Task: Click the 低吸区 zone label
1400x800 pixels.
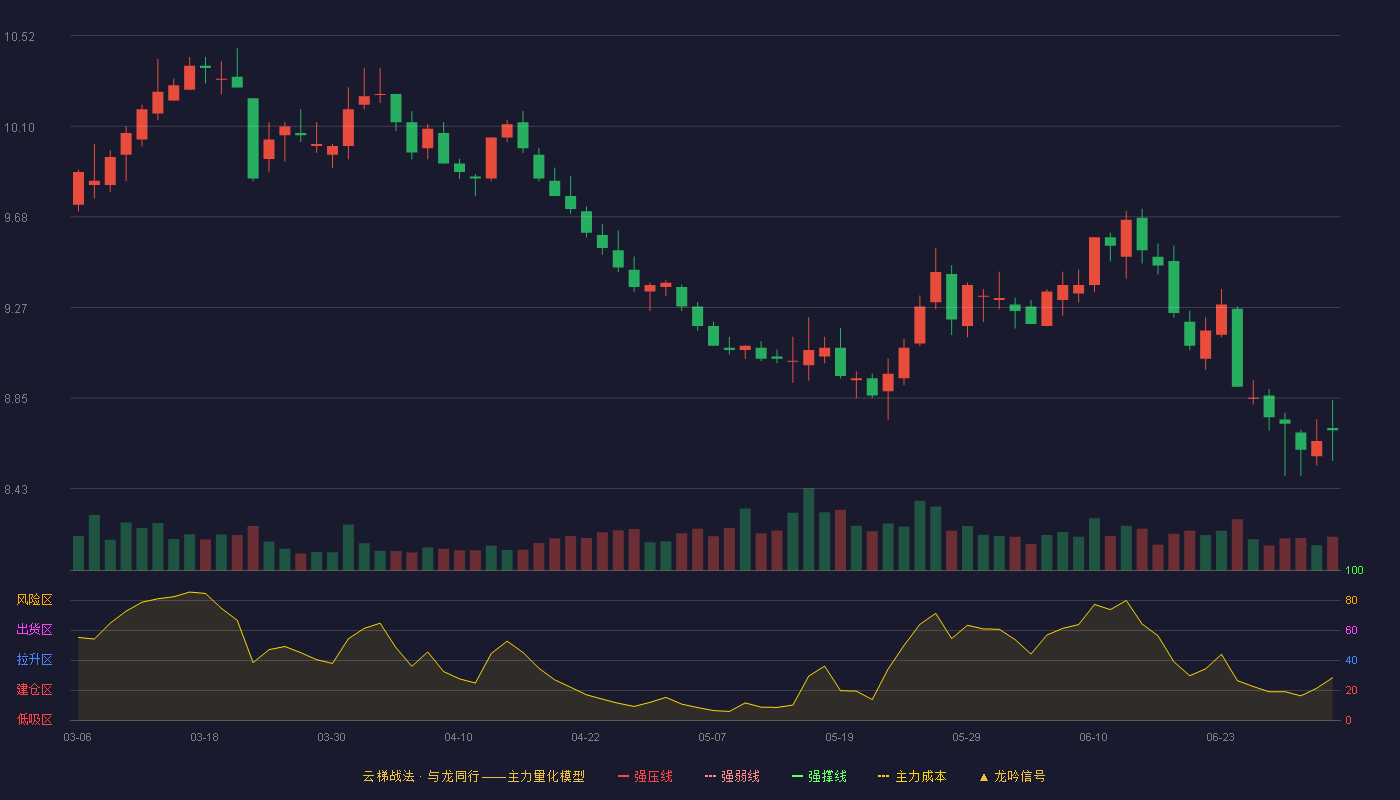Action: point(34,720)
